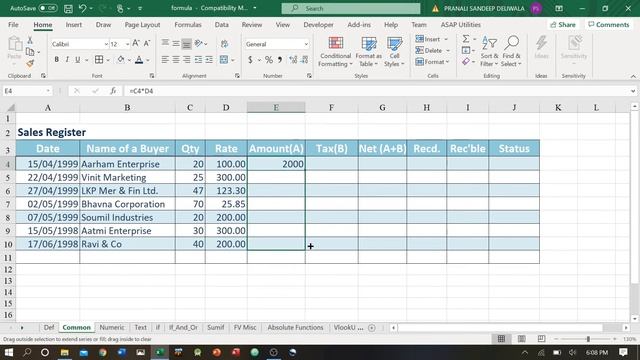Apply the Font Color red A
Image resolution: width=640 pixels, height=360 pixels.
click(x=139, y=60)
